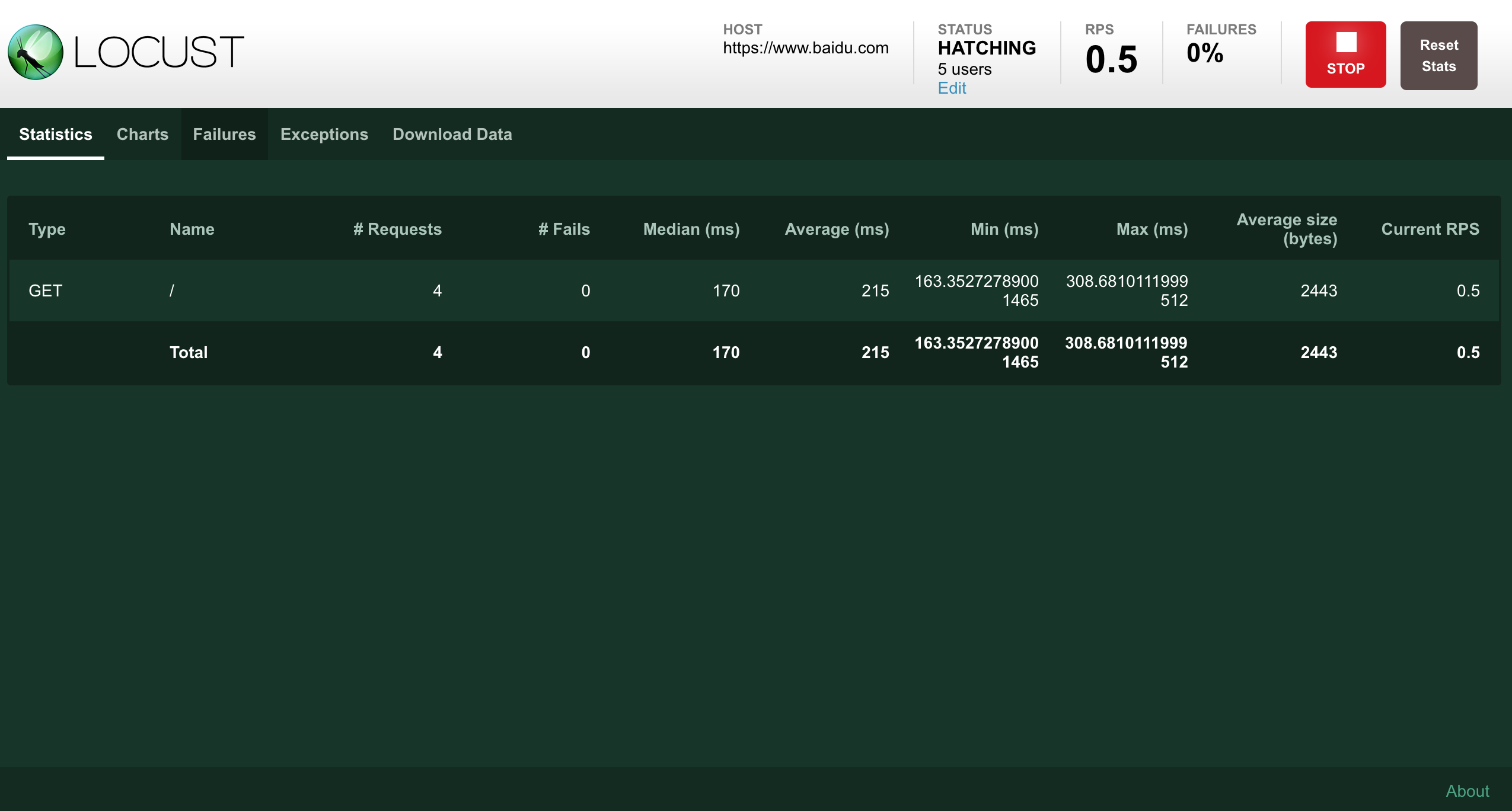Edit the number of users

[x=951, y=88]
